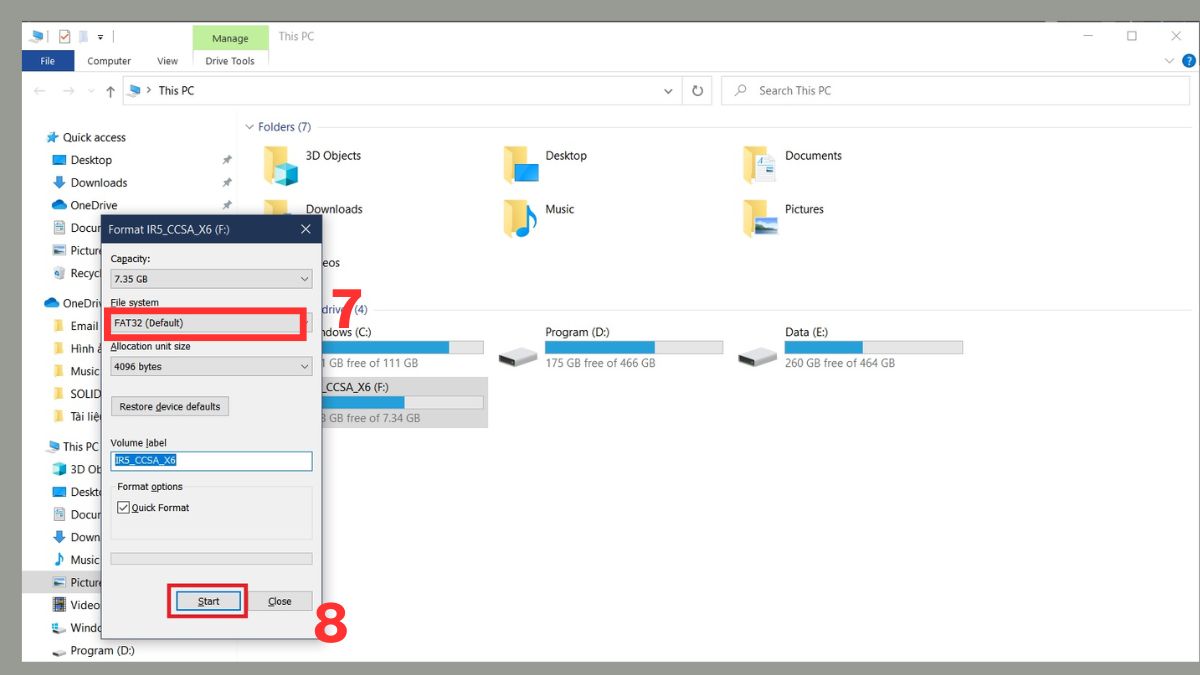Select Program (D:) in the sidebar tree
Viewport: 1200px width, 675px height.
click(x=93, y=650)
